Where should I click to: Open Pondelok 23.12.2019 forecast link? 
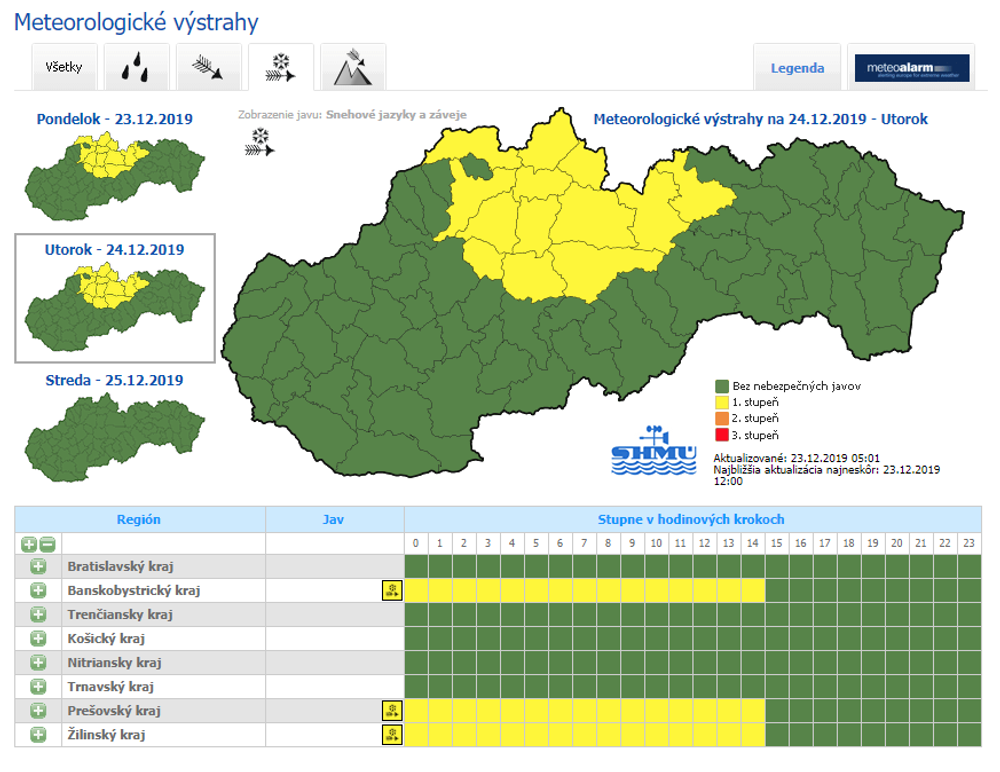114,119
